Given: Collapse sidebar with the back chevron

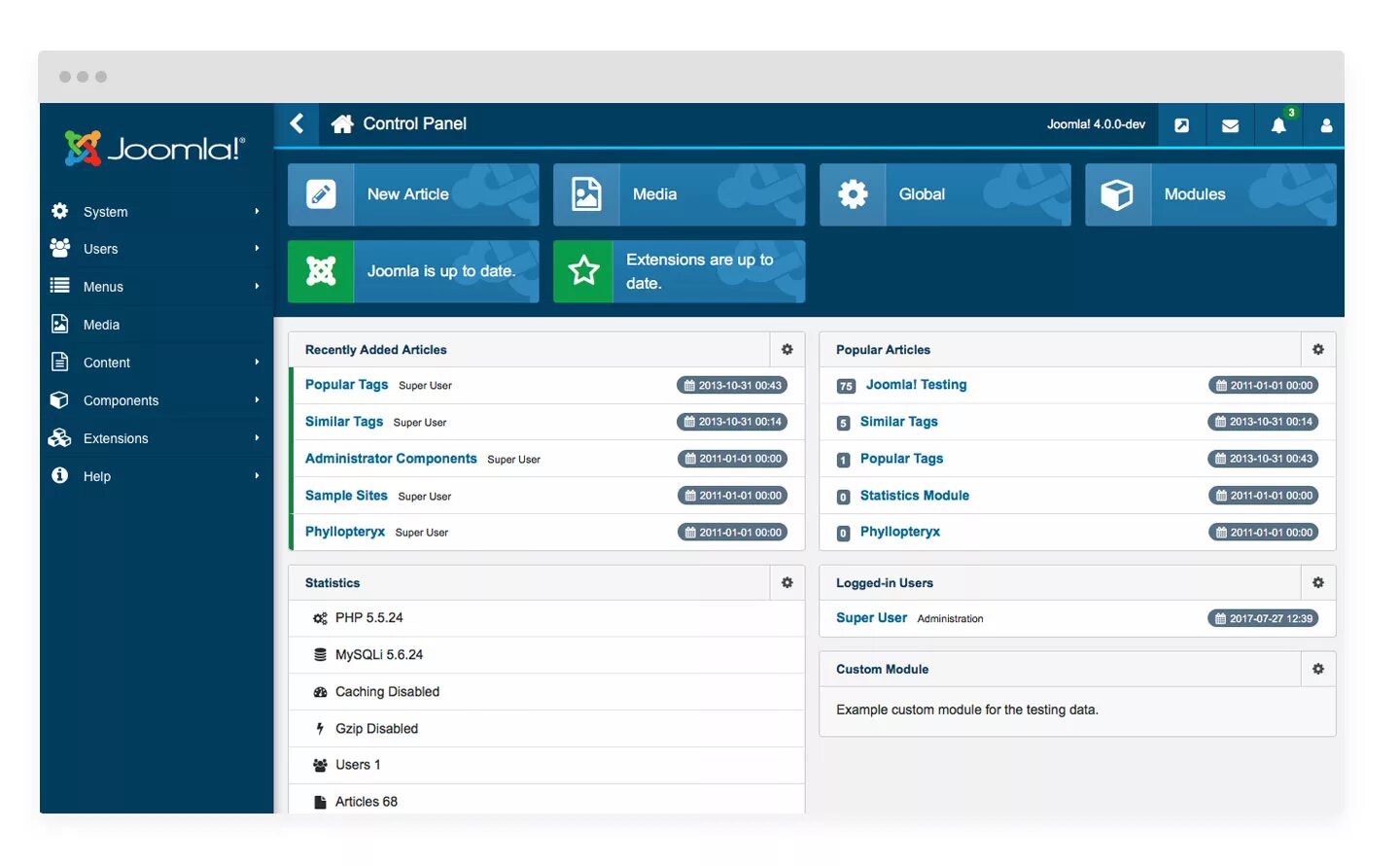Looking at the screenshot, I should (297, 123).
